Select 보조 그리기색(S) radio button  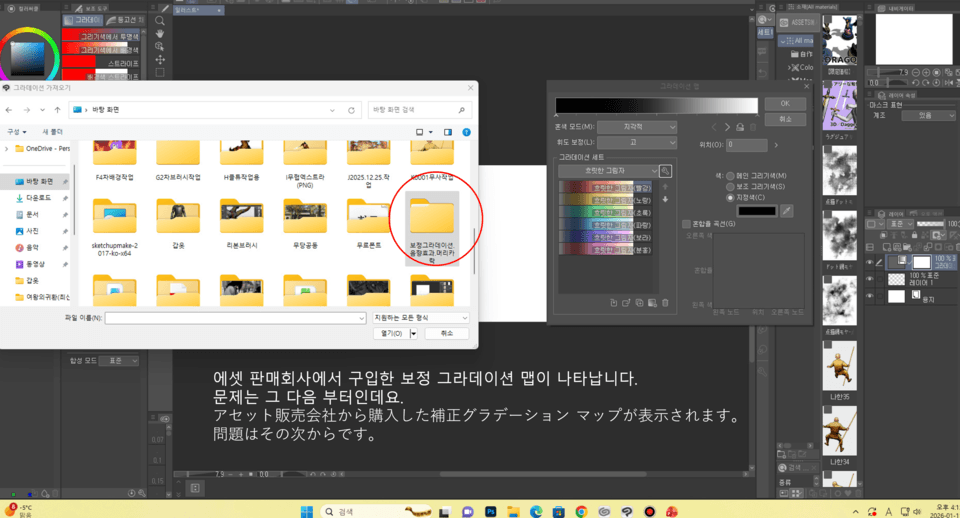point(730,186)
